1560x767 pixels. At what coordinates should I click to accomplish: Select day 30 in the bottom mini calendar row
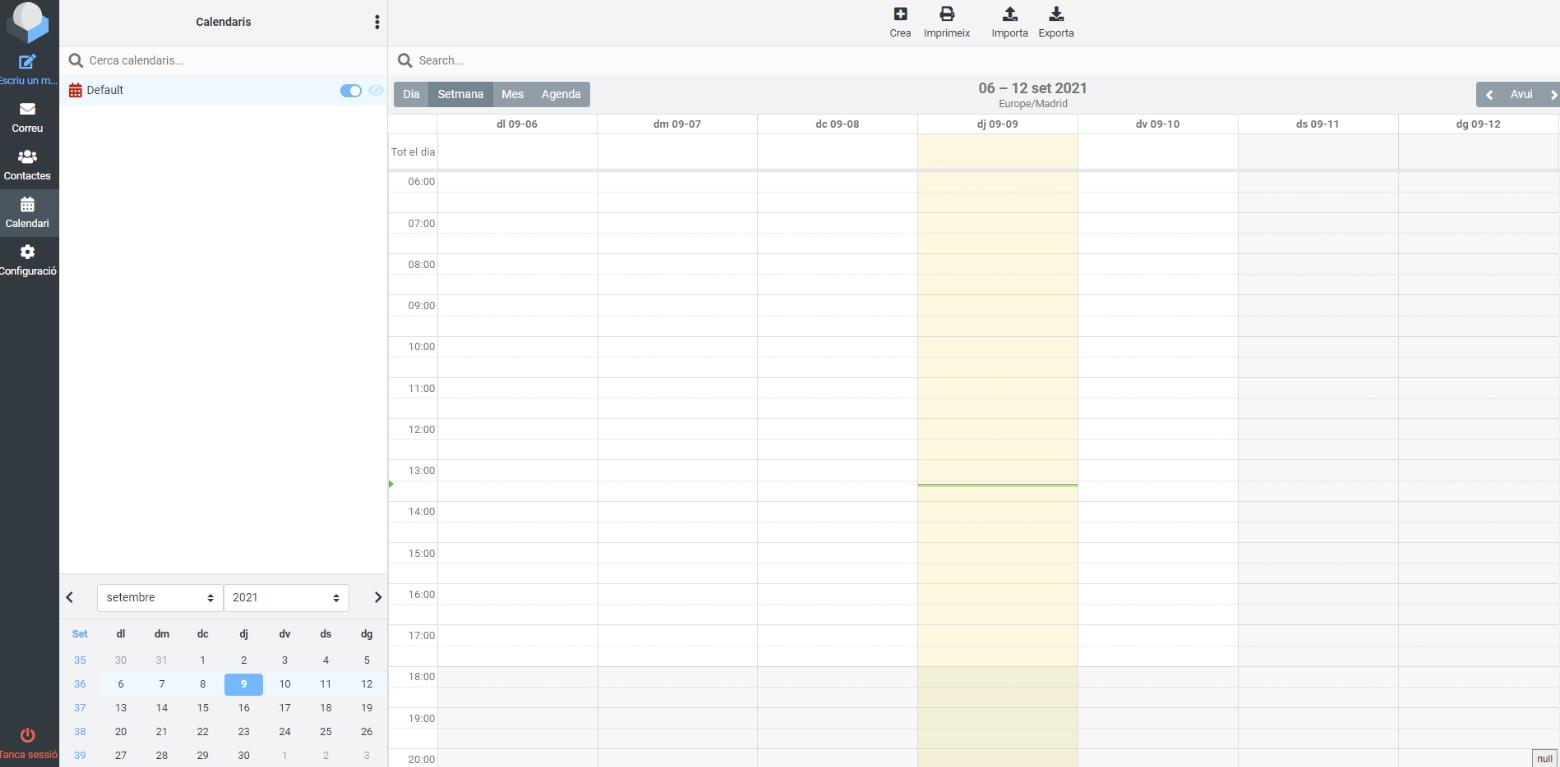coord(243,756)
